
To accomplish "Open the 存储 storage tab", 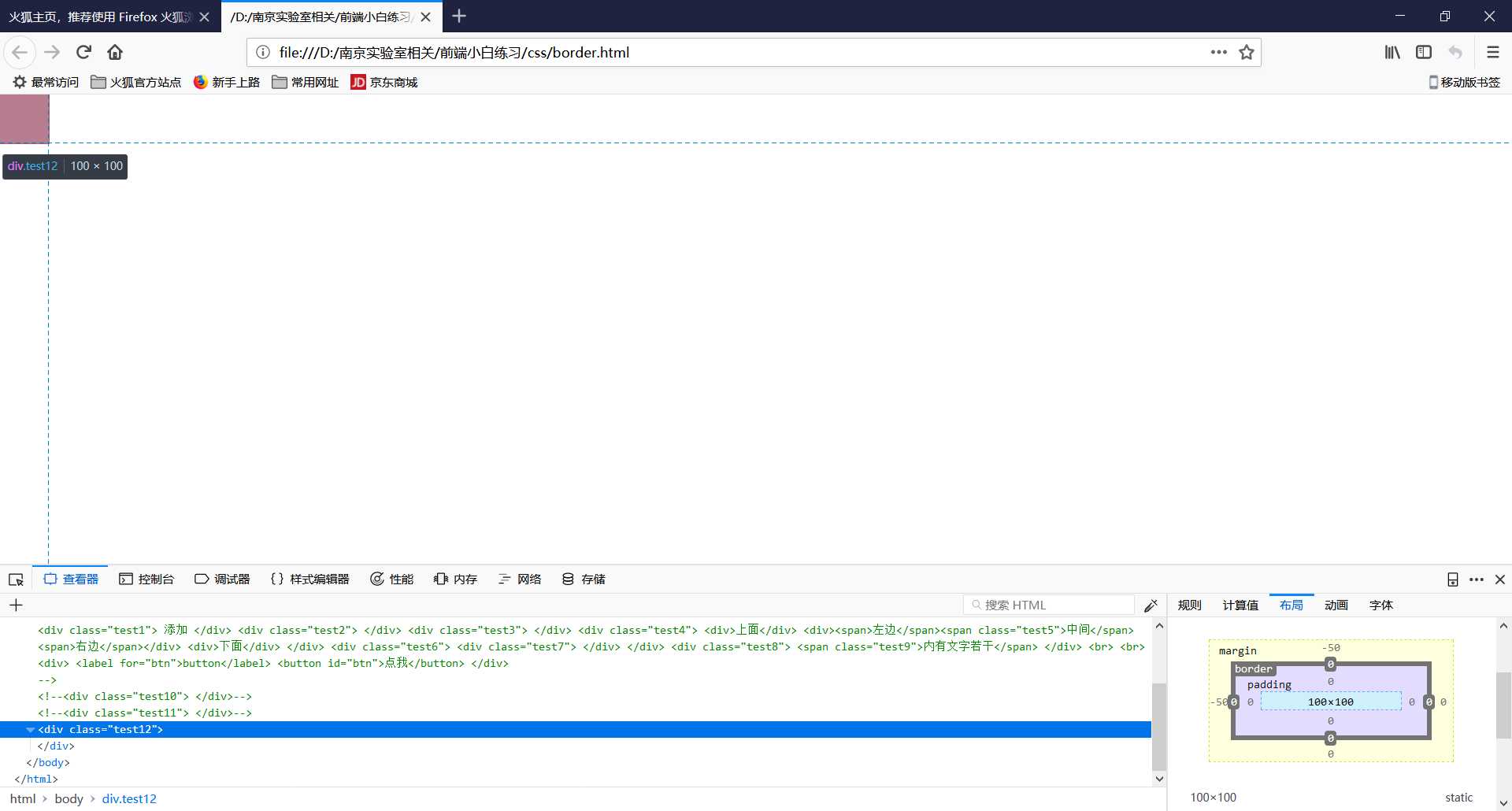I will [584, 579].
